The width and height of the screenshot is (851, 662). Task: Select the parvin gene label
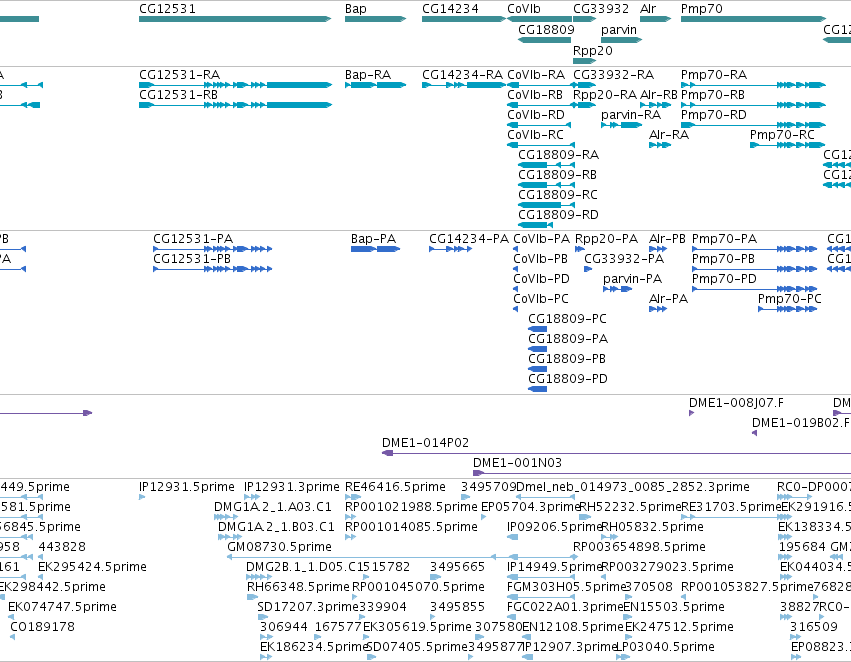[x=619, y=29]
